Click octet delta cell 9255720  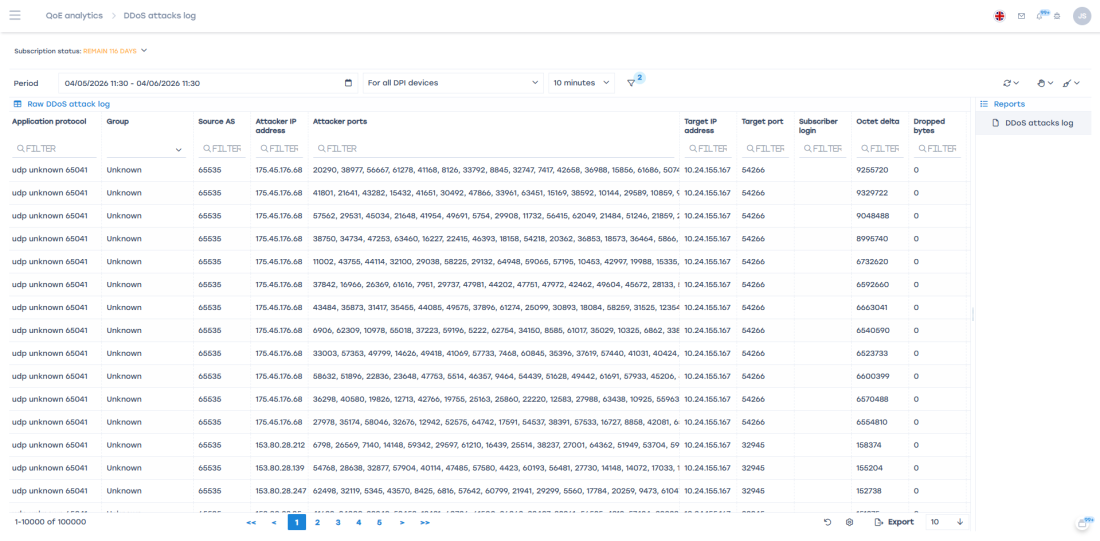tap(872, 170)
